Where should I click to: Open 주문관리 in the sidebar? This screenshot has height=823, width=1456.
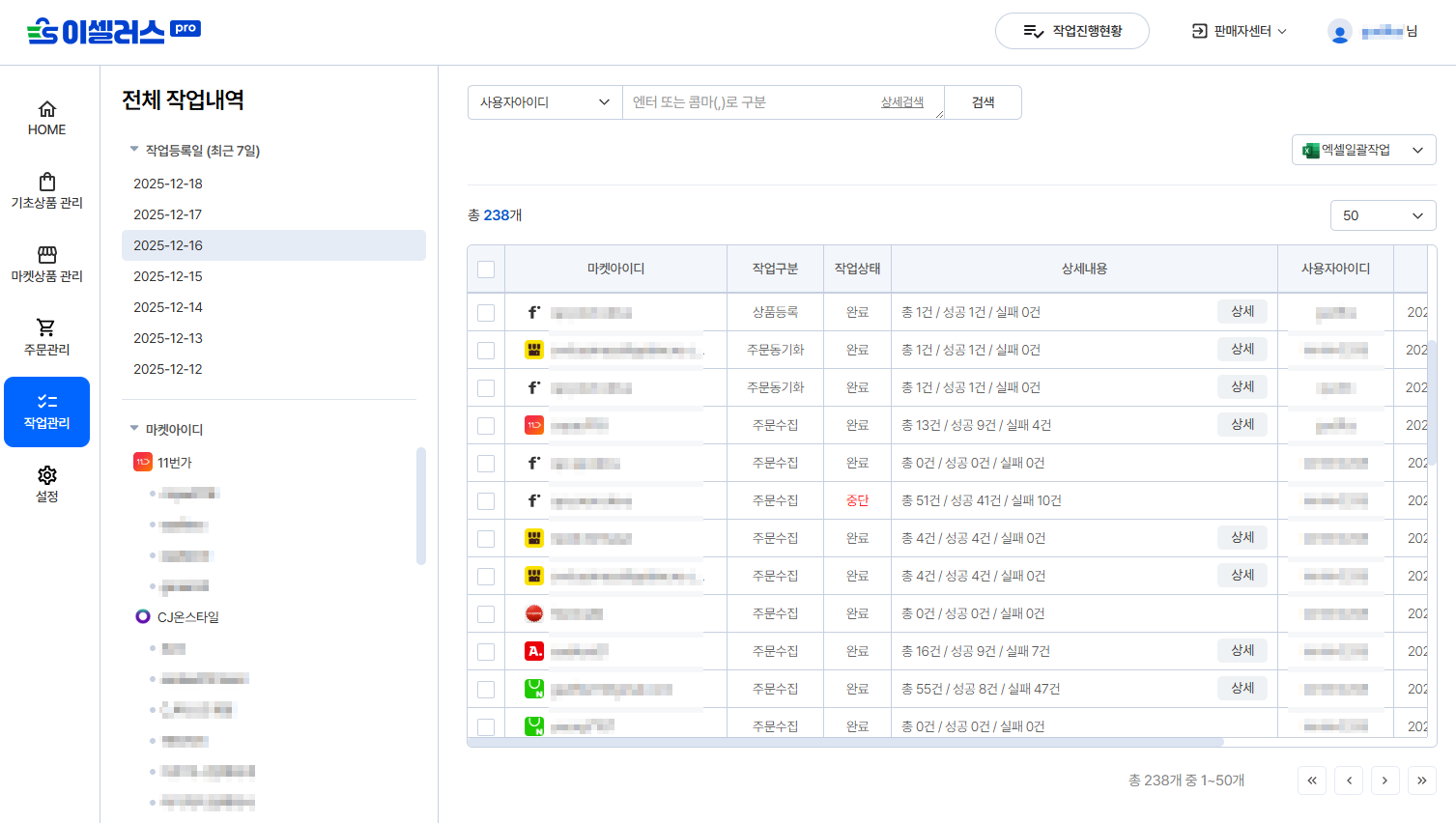(x=46, y=338)
